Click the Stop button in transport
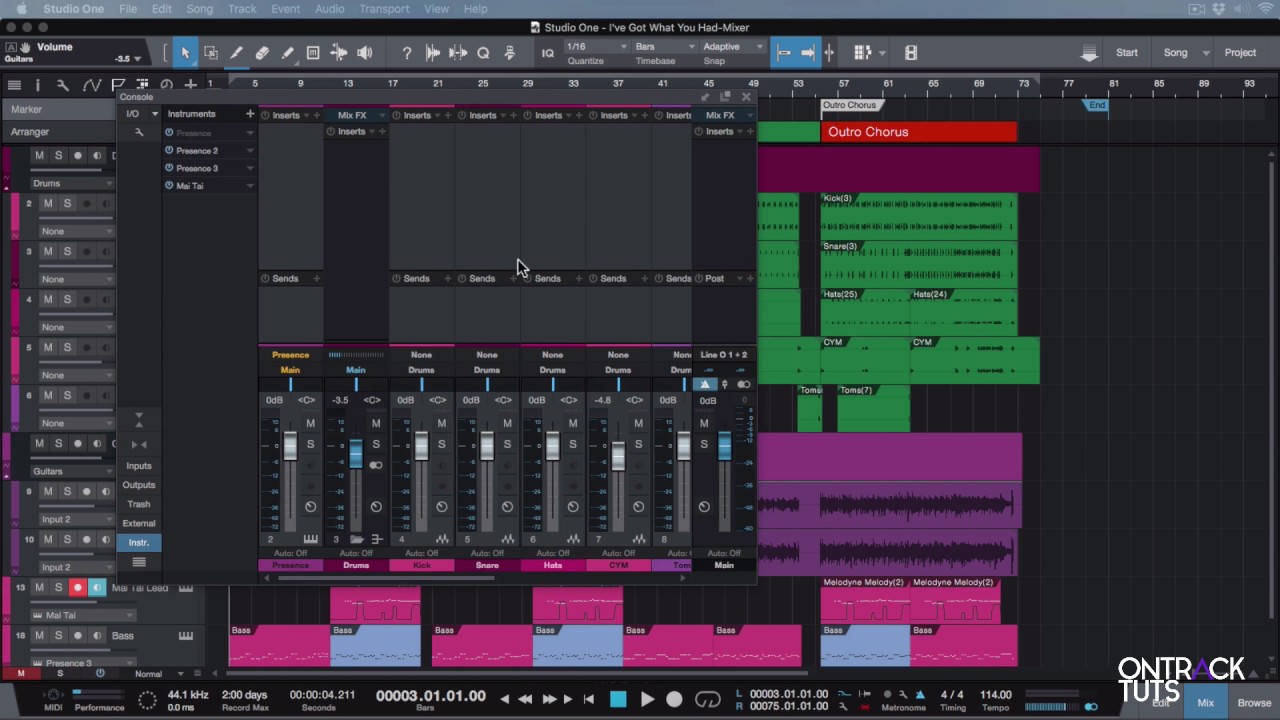 tap(618, 699)
